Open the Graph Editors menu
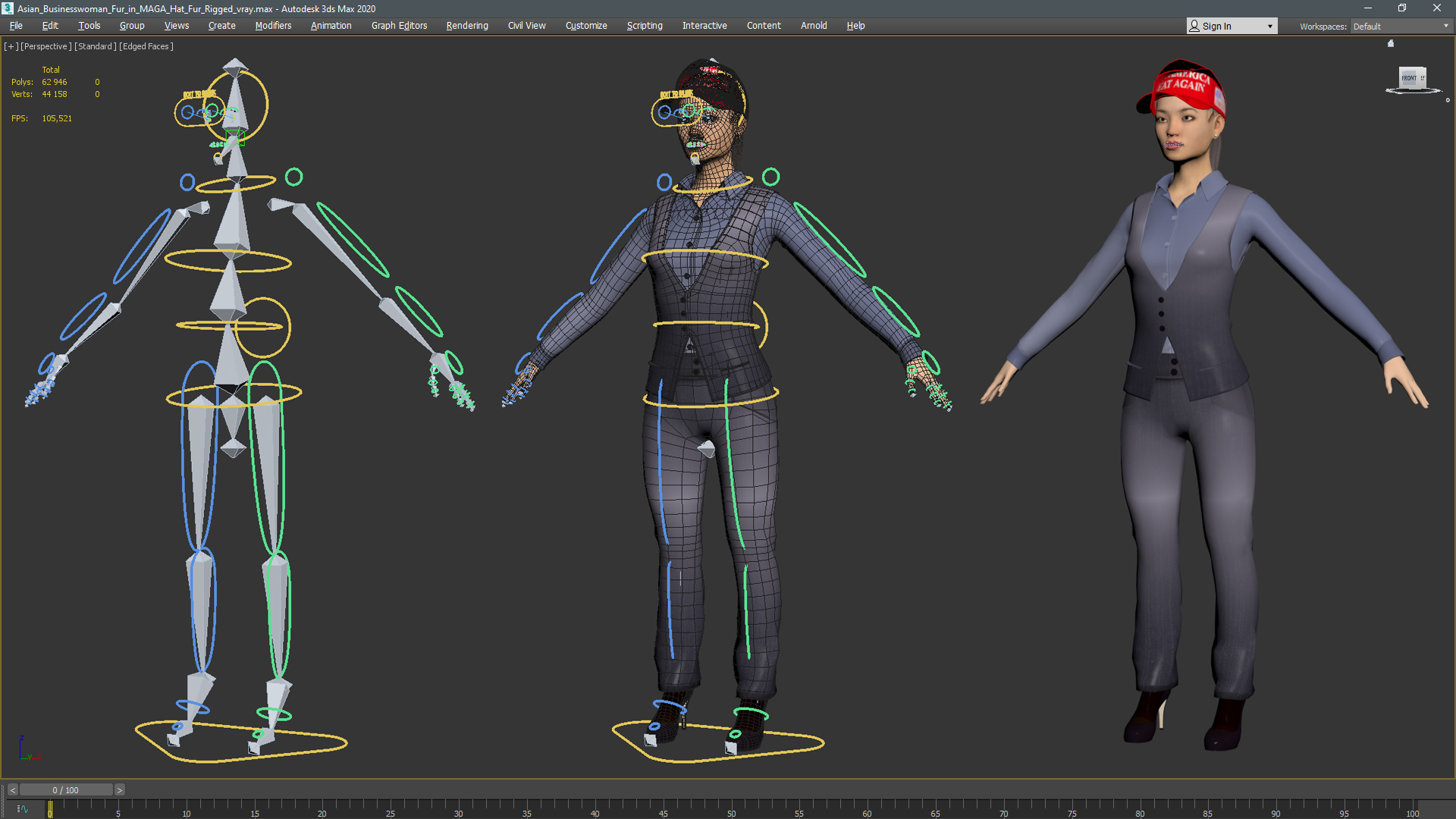This screenshot has height=819, width=1456. (399, 26)
